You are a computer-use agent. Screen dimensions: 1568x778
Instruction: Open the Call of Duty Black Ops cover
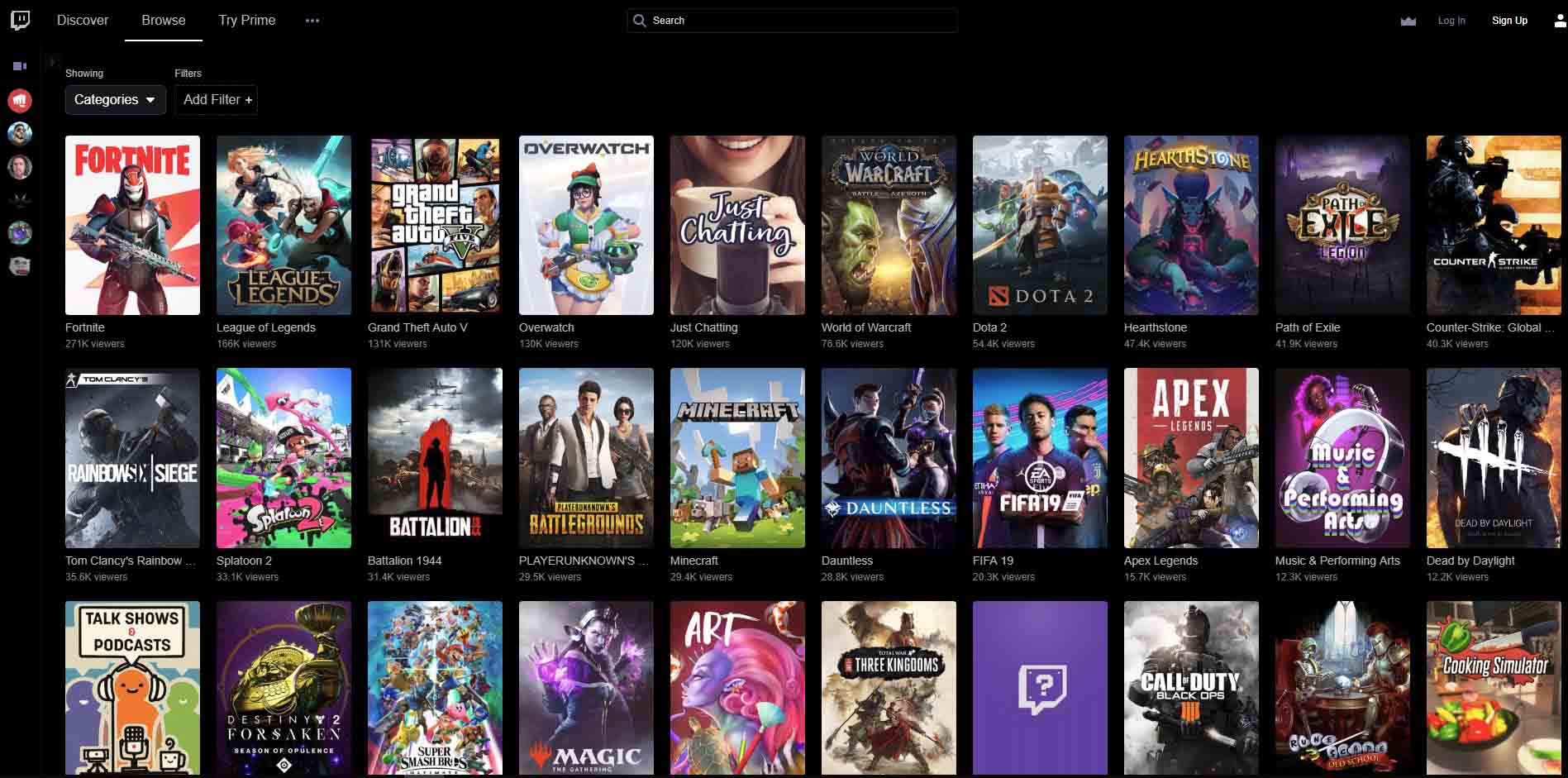(1191, 688)
